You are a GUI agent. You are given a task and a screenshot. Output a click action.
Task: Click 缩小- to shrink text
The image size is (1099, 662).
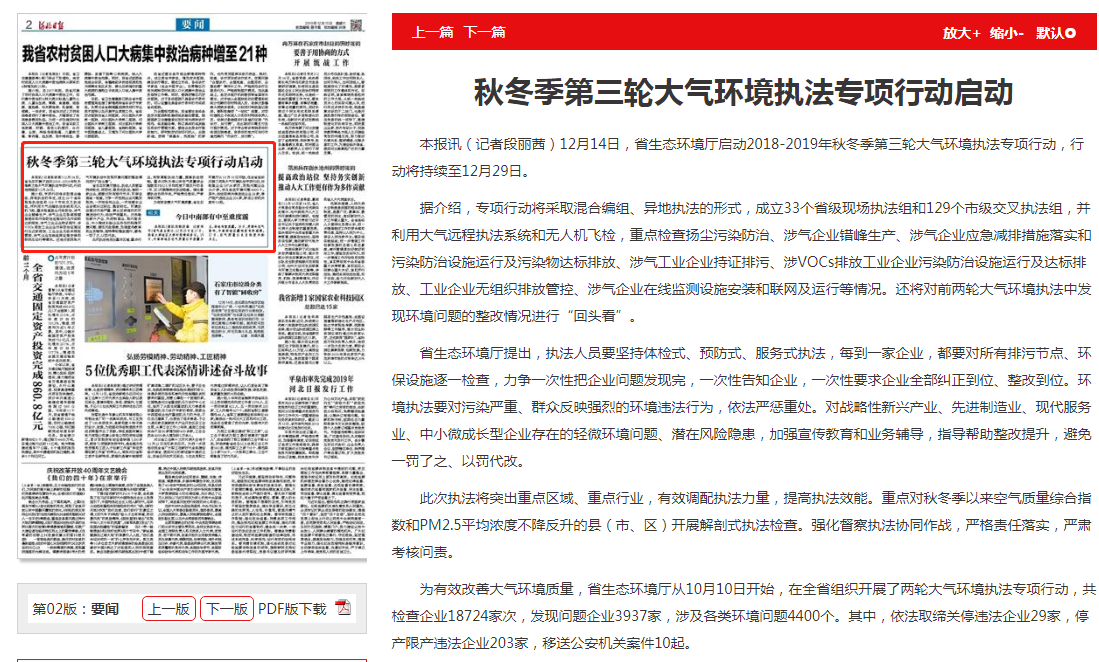pos(1006,33)
